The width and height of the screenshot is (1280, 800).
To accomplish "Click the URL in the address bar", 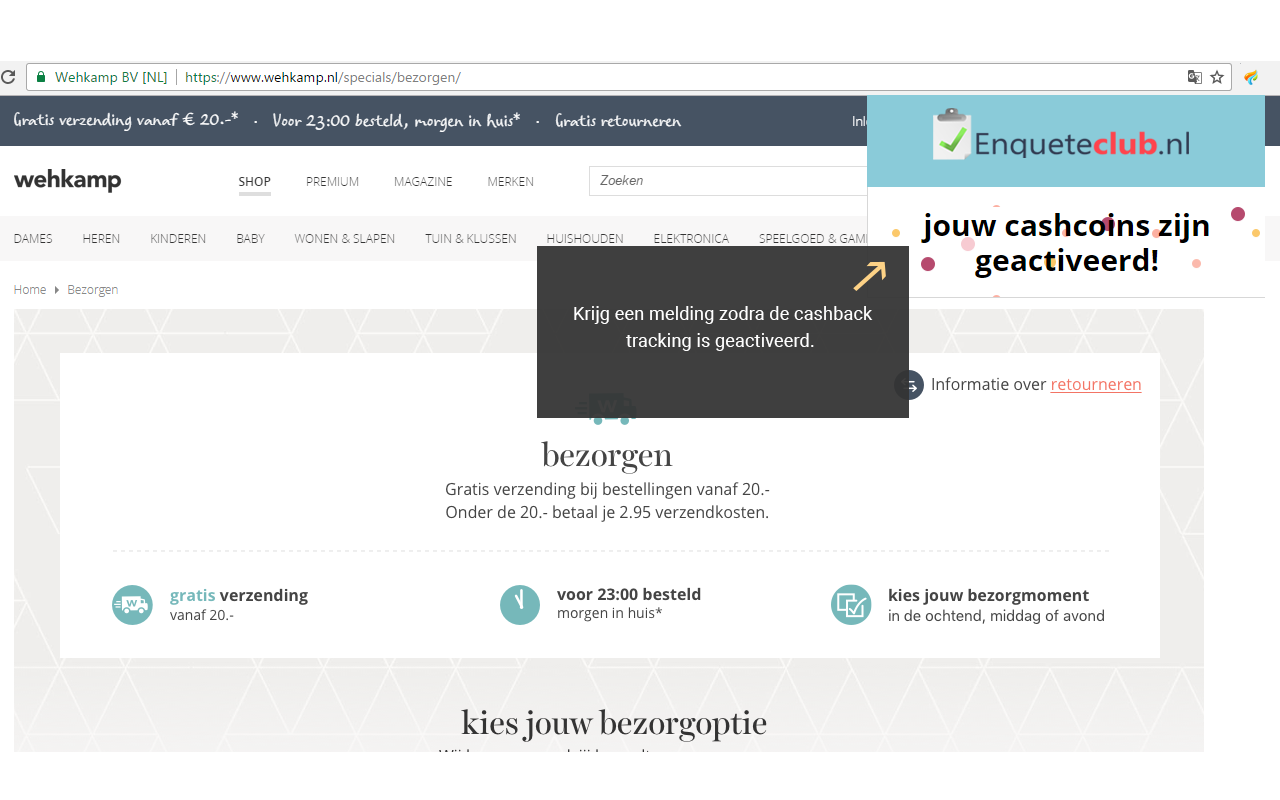I will click(323, 77).
